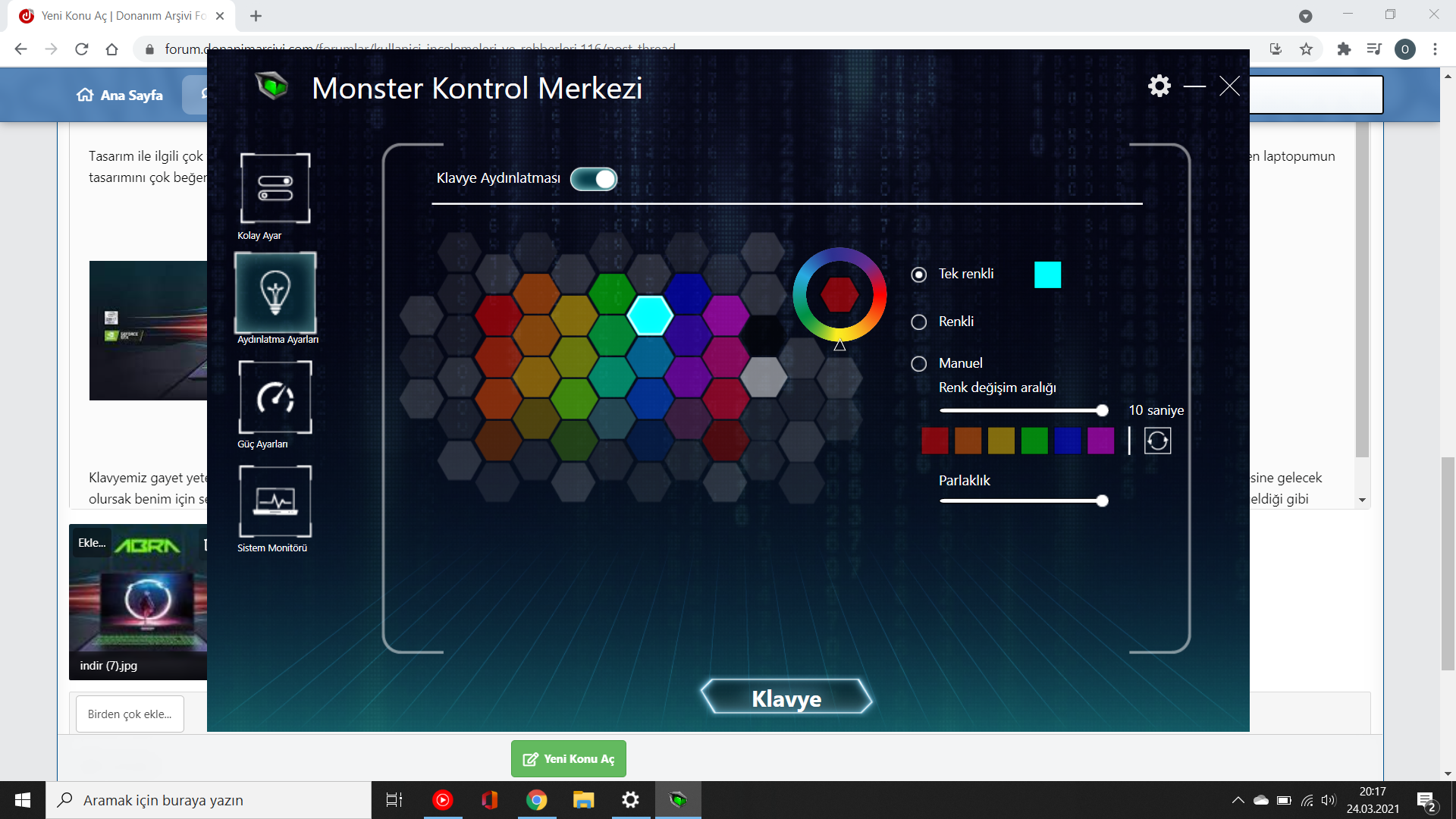This screenshot has width=1456, height=819.
Task: Click the Klavye button at bottom
Action: tap(786, 698)
